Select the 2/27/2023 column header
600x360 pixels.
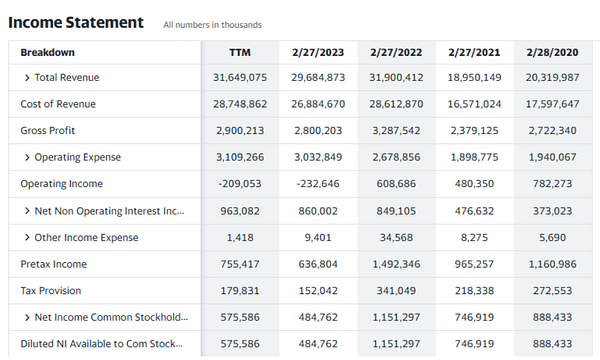318,52
